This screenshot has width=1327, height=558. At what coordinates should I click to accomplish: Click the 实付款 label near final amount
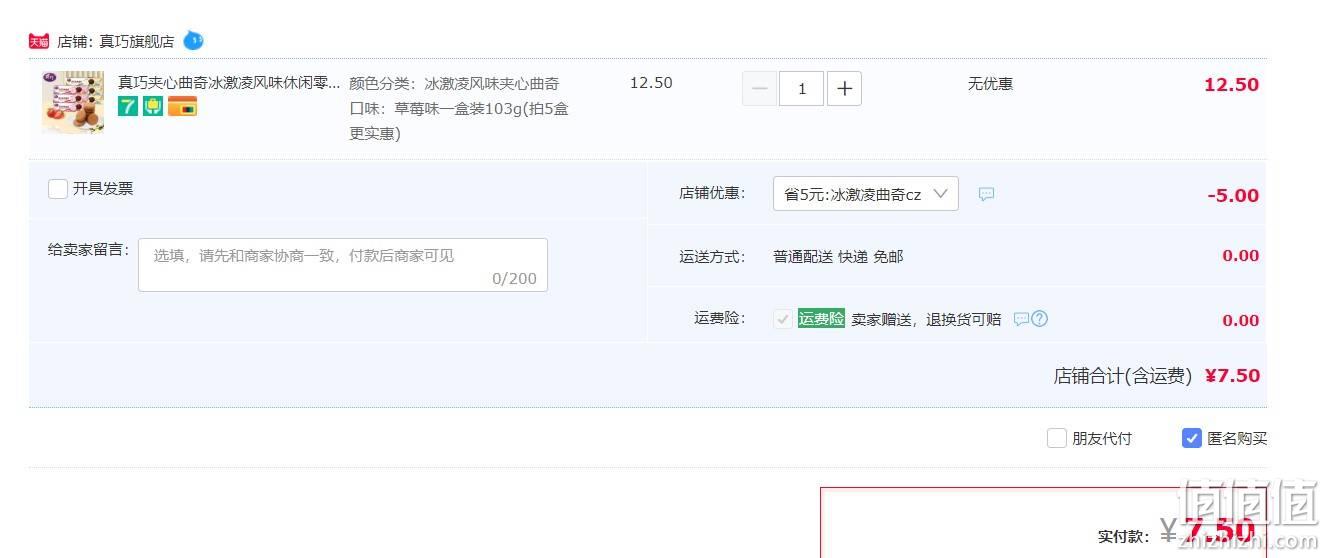pyautogui.click(x=1126, y=536)
